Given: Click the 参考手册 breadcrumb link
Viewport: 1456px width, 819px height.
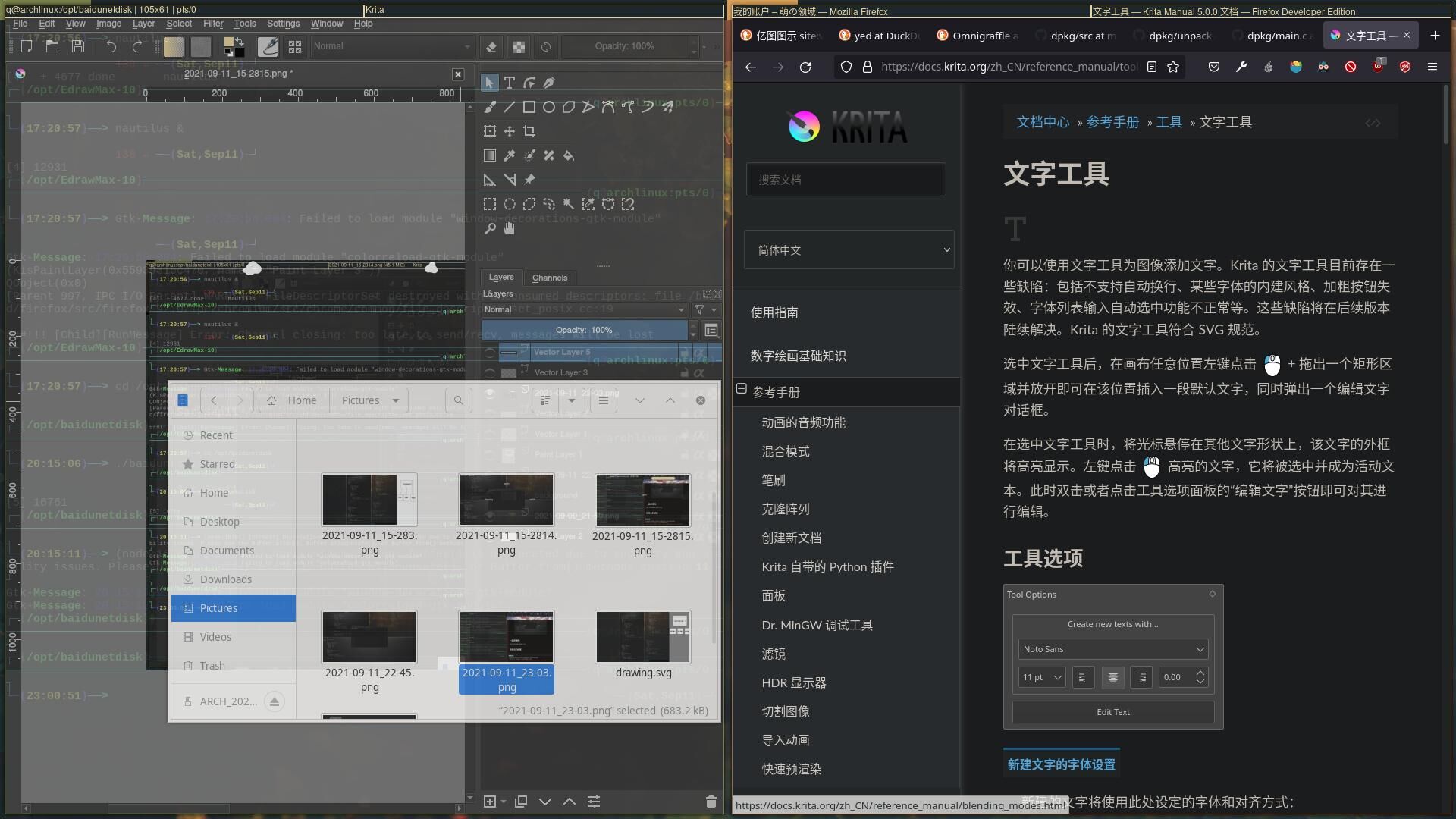Looking at the screenshot, I should click(x=1112, y=122).
